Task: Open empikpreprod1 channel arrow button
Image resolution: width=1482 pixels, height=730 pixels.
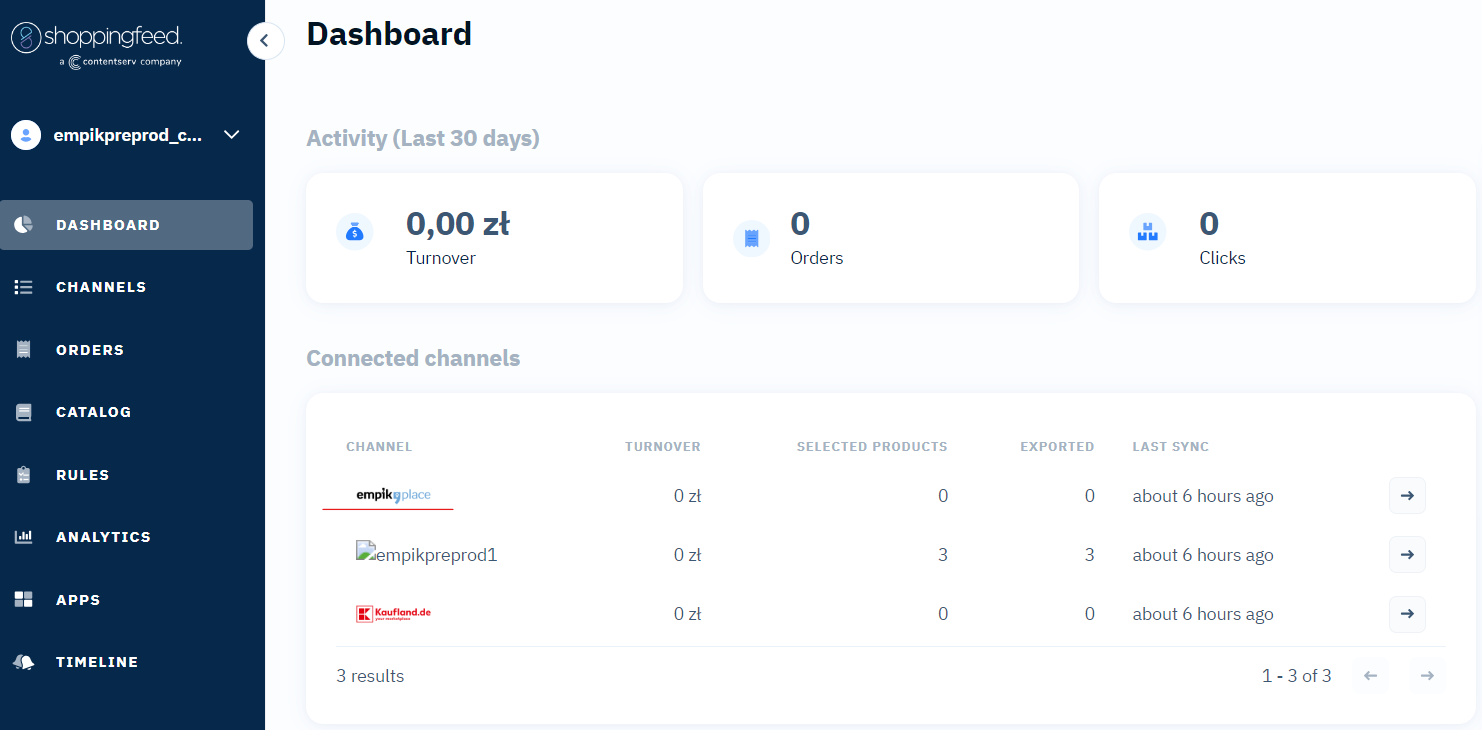Action: point(1407,555)
